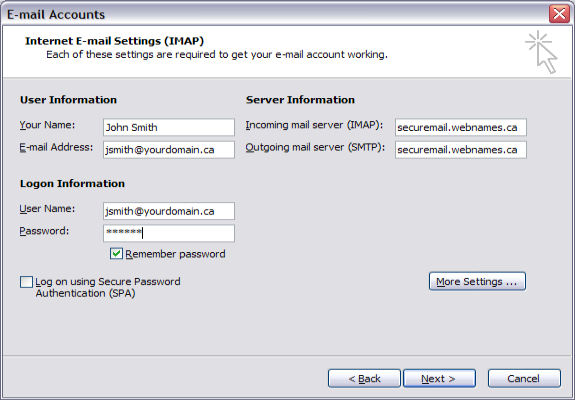This screenshot has width=575, height=400.
Task: Click the Password label
Action: [x=44, y=231]
